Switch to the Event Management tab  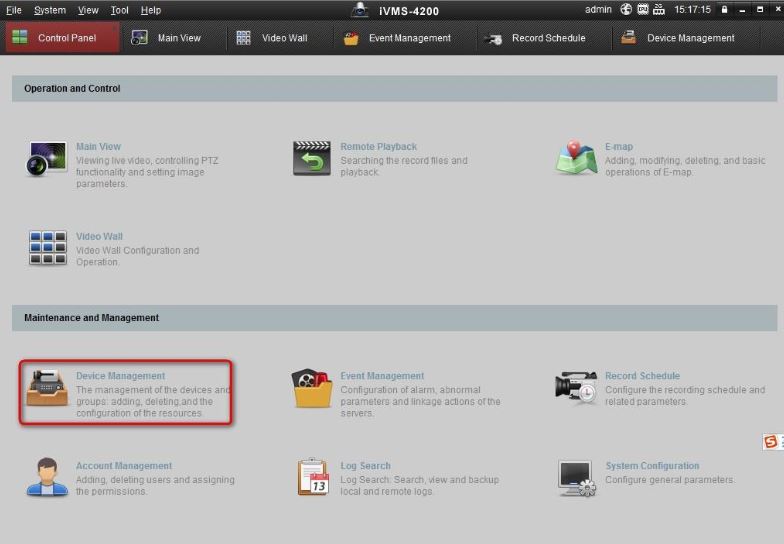tap(405, 38)
